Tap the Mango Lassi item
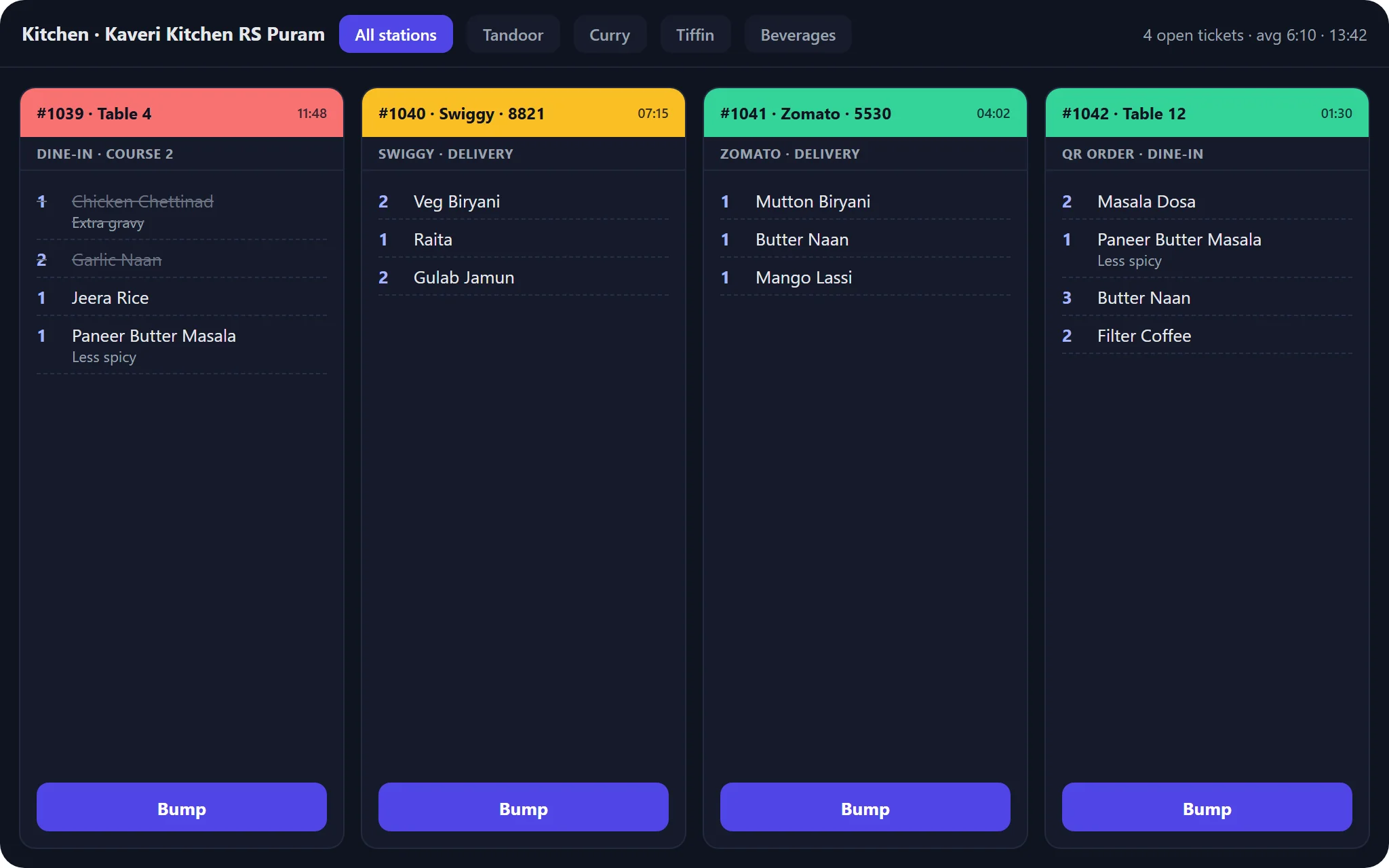The height and width of the screenshot is (868, 1389). point(865,277)
